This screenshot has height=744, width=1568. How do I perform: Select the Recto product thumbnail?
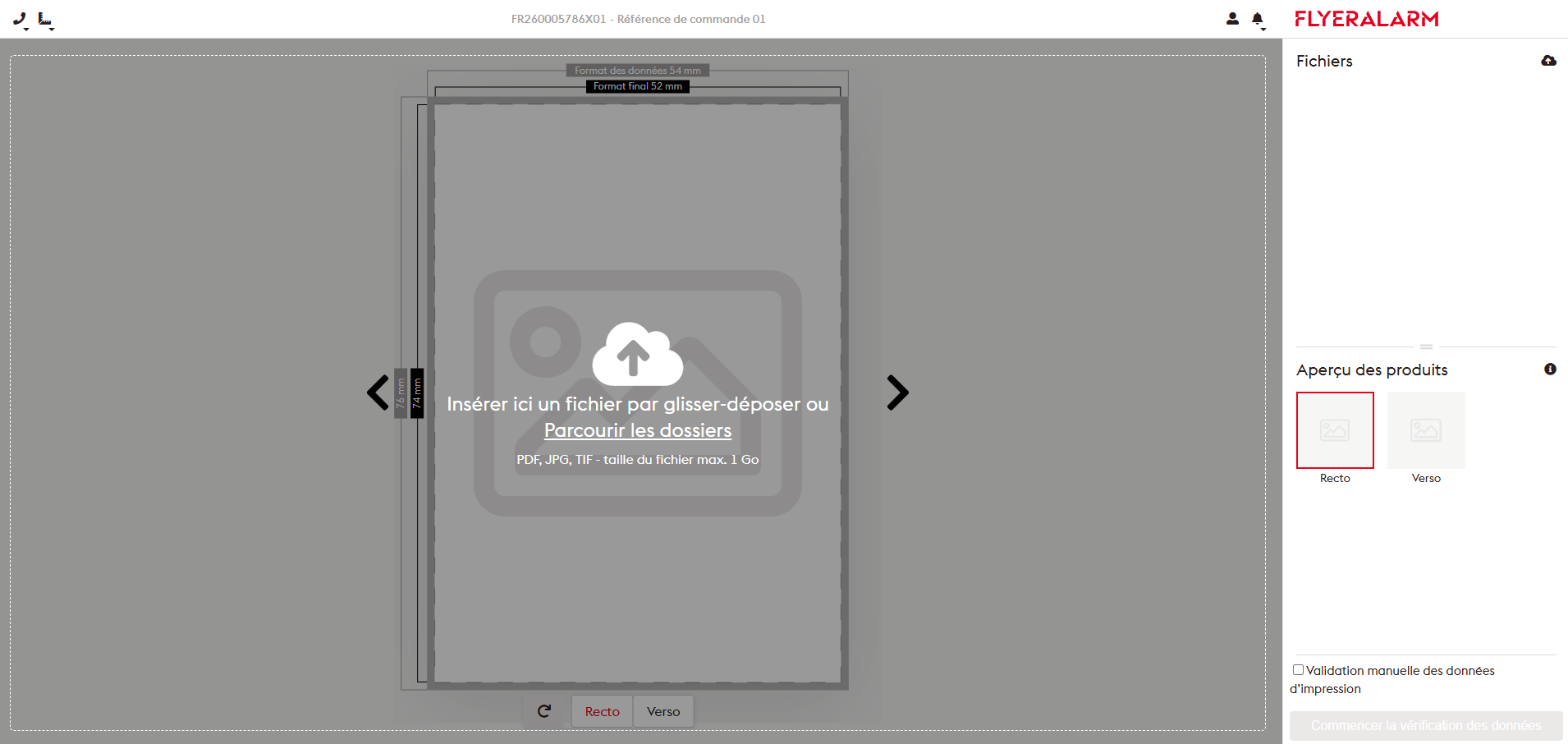pyautogui.click(x=1335, y=430)
